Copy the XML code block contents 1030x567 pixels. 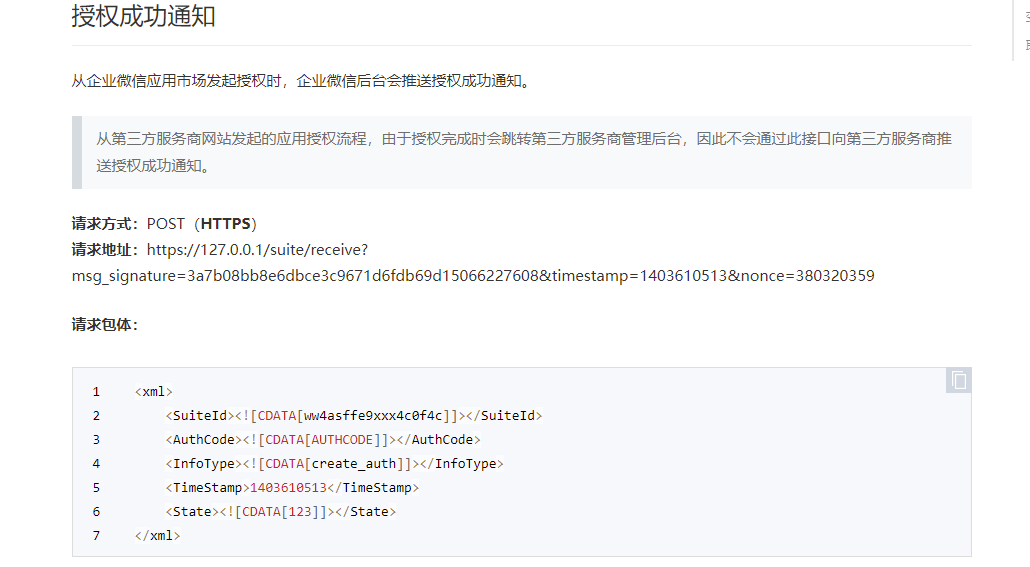point(958,380)
